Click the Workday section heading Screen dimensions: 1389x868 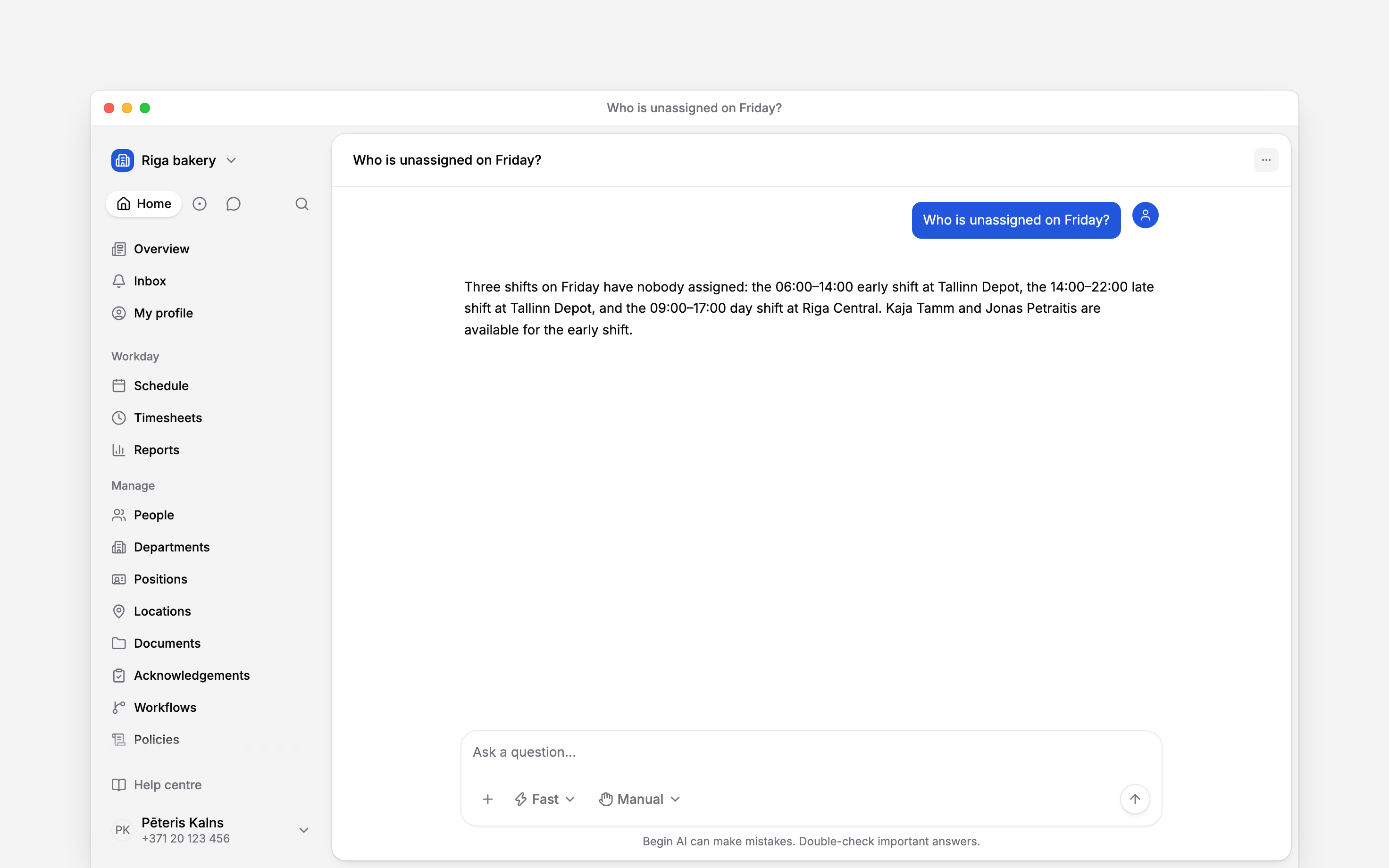pyautogui.click(x=135, y=357)
